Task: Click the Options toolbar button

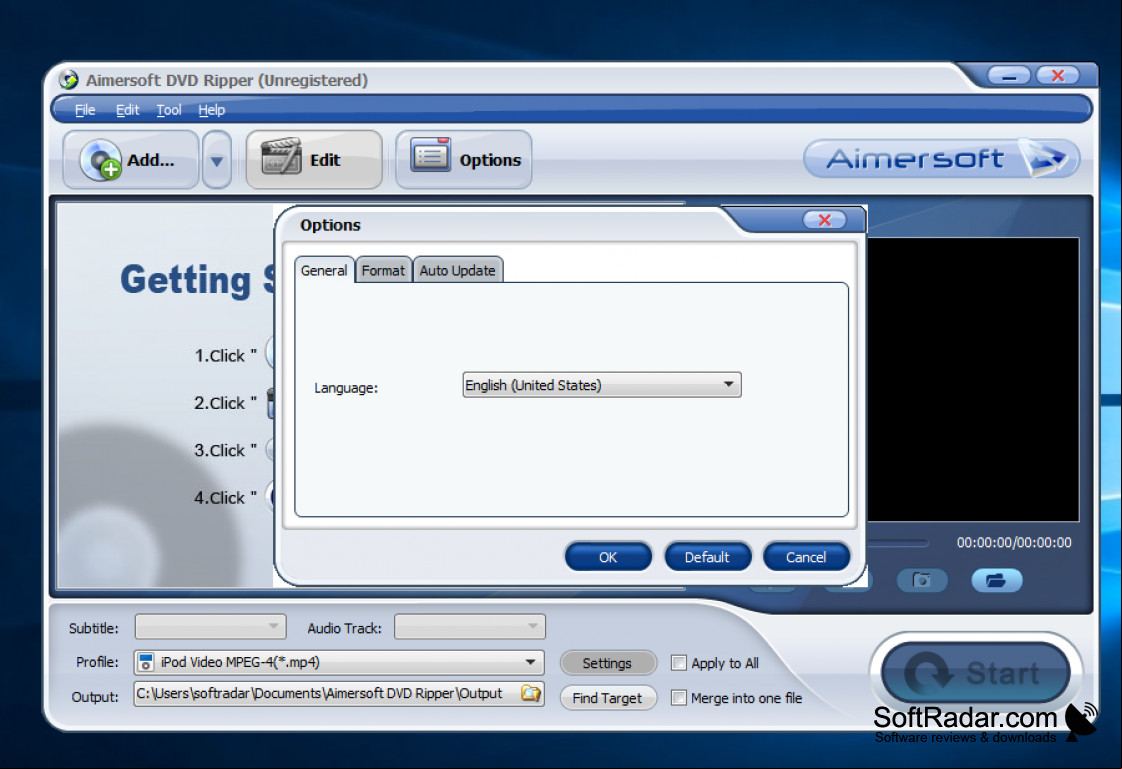Action: point(464,160)
